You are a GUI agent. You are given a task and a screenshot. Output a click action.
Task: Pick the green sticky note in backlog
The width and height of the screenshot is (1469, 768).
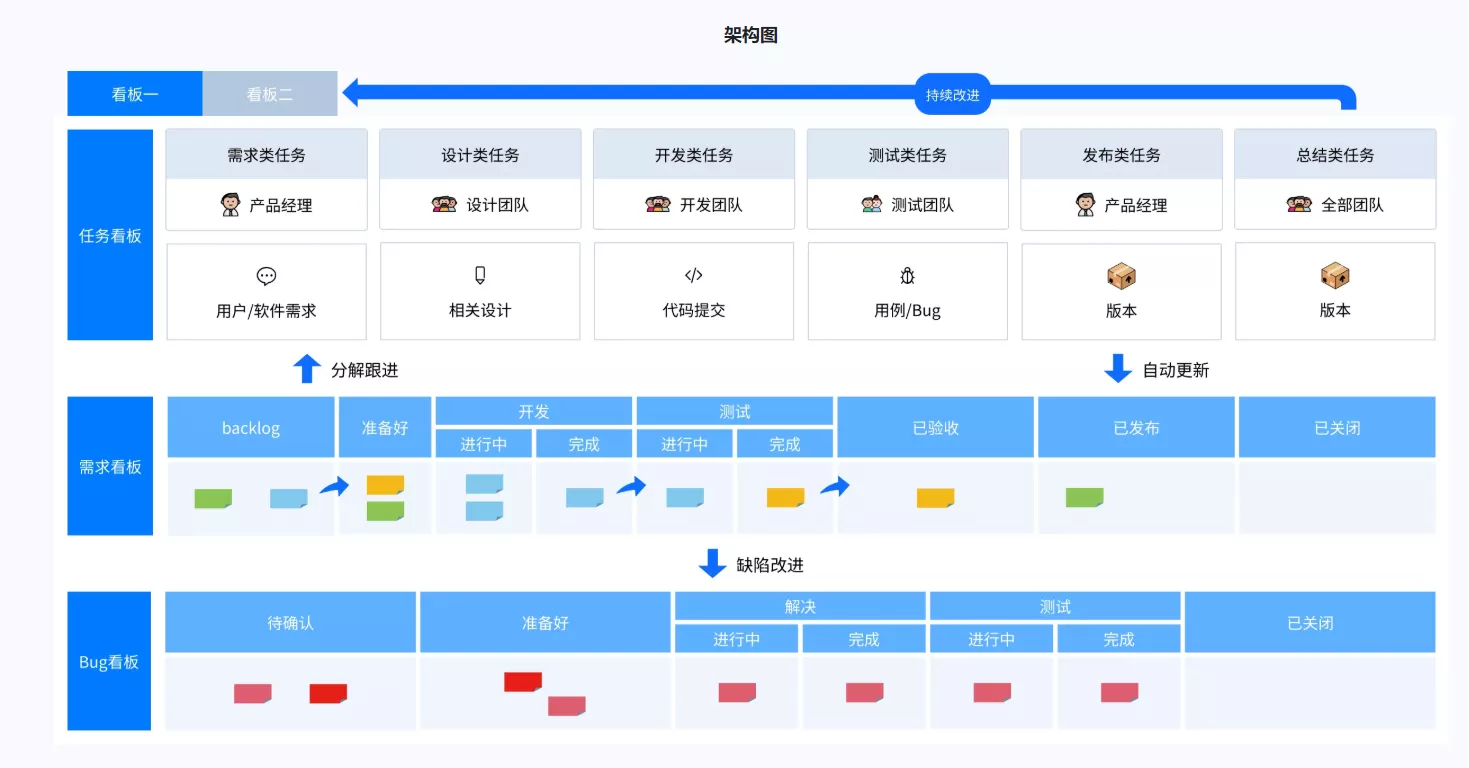coord(213,498)
